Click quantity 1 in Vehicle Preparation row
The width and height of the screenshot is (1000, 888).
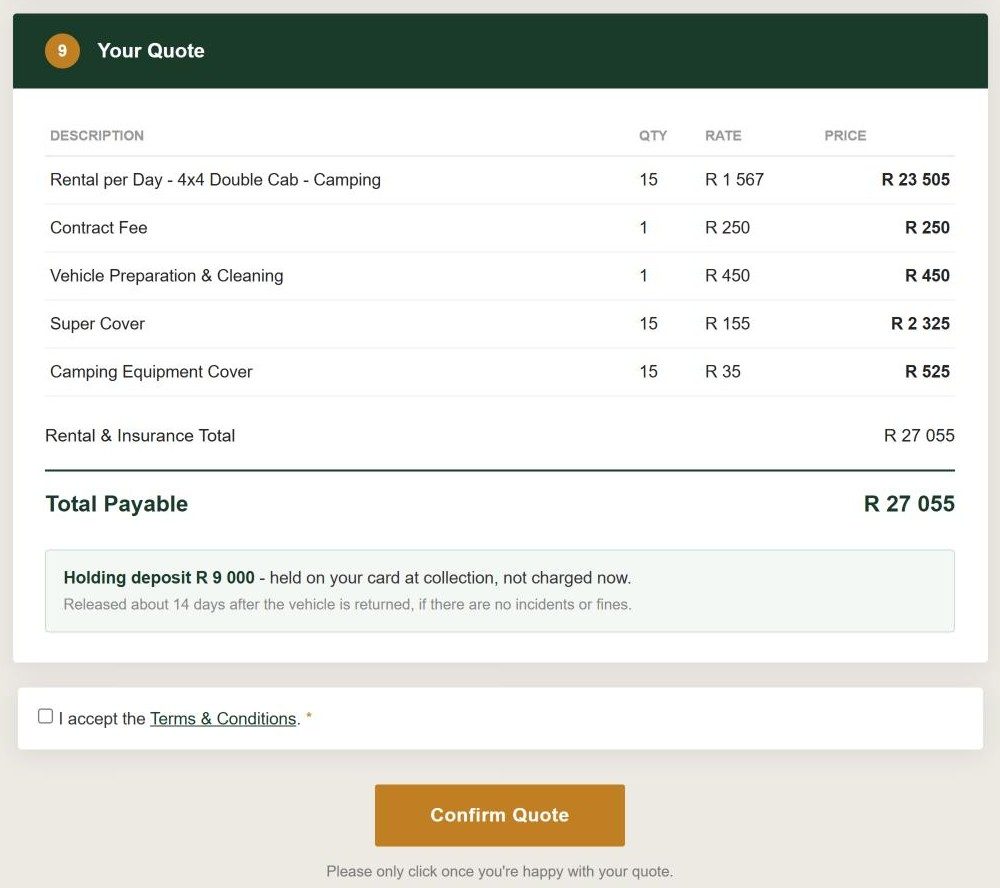643,276
